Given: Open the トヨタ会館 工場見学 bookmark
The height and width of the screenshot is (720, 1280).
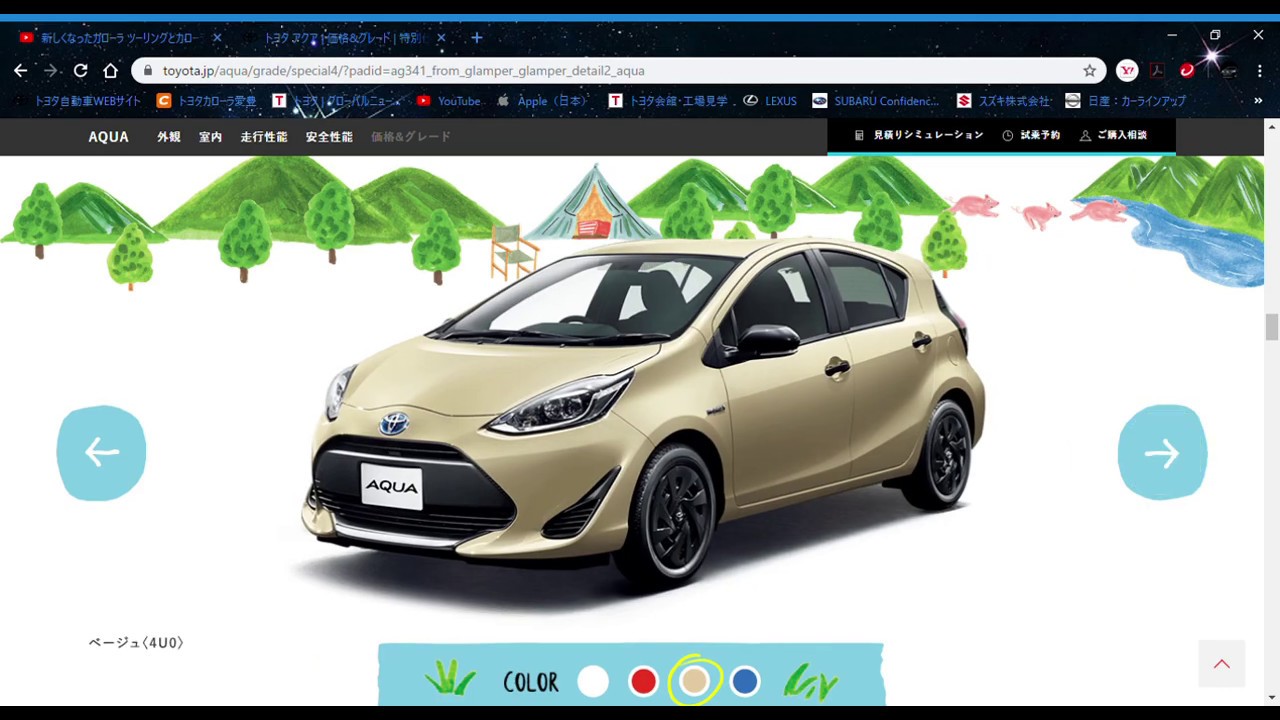Looking at the screenshot, I should (668, 101).
